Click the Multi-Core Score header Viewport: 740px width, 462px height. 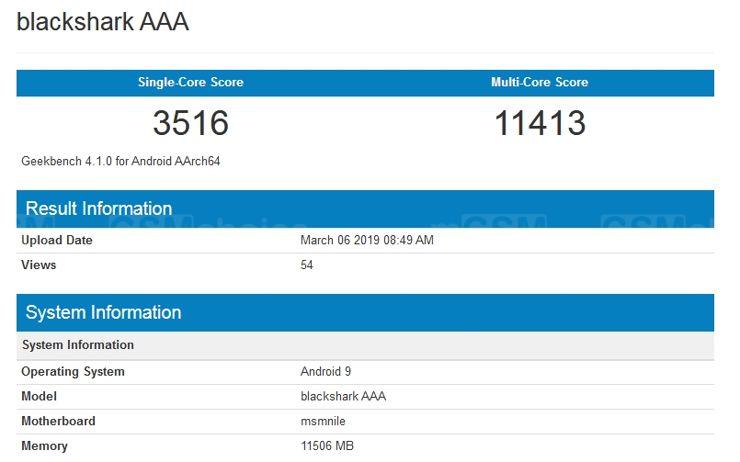[539, 82]
